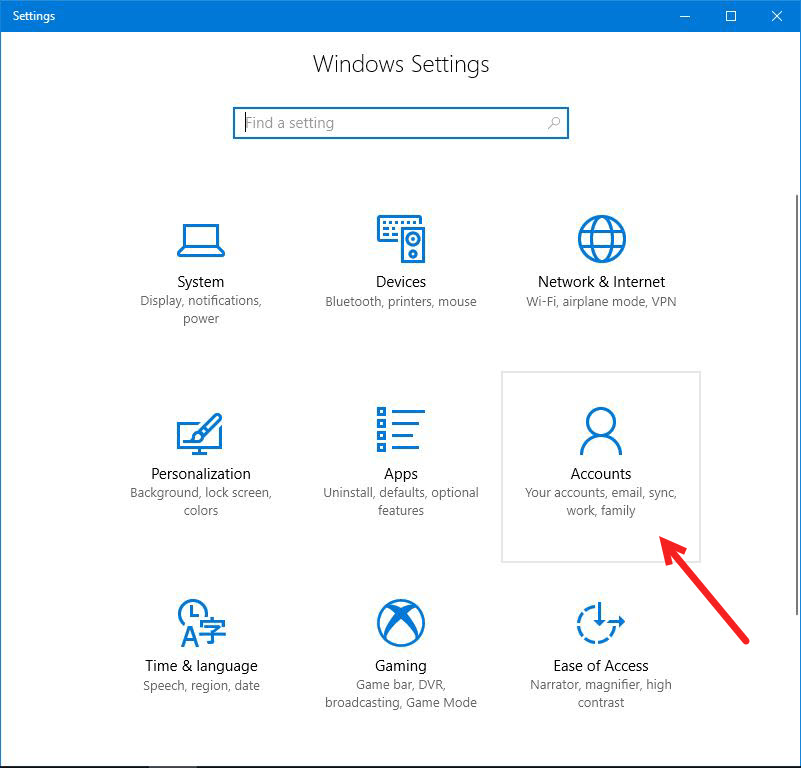801x768 pixels.
Task: Click the Gaming category title
Action: point(401,666)
